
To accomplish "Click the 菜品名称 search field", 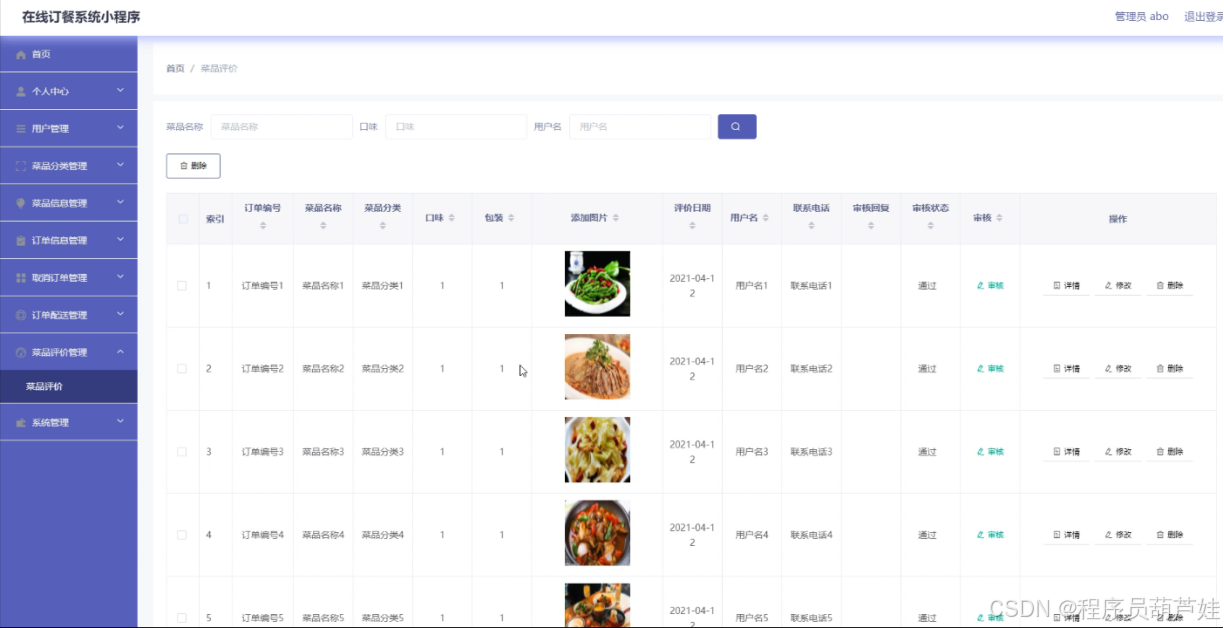I will pyautogui.click(x=281, y=127).
